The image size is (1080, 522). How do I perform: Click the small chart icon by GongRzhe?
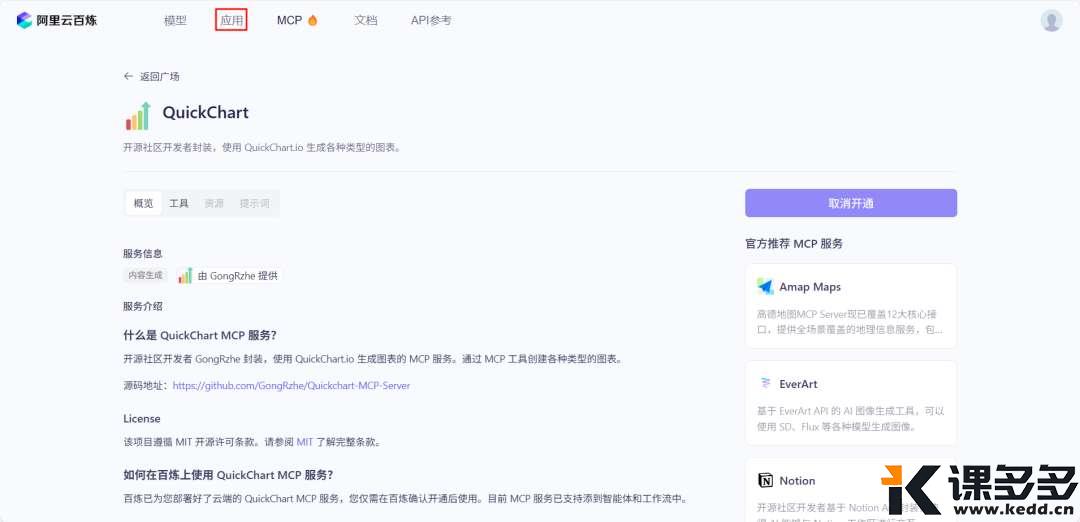point(185,275)
